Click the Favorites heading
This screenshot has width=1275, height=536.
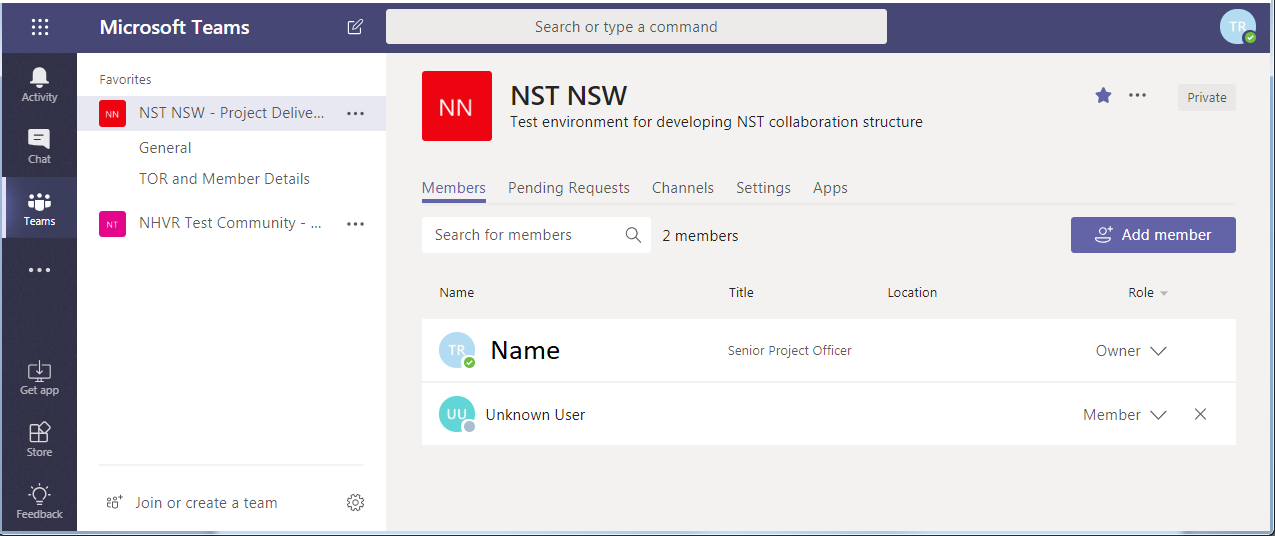click(x=125, y=80)
